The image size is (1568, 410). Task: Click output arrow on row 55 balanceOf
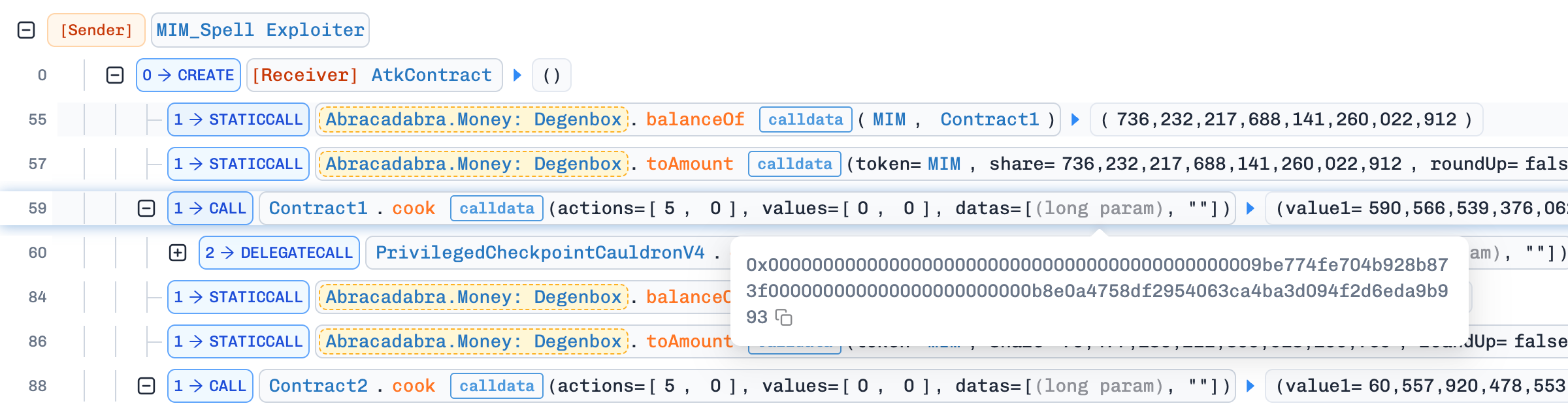(x=1075, y=119)
